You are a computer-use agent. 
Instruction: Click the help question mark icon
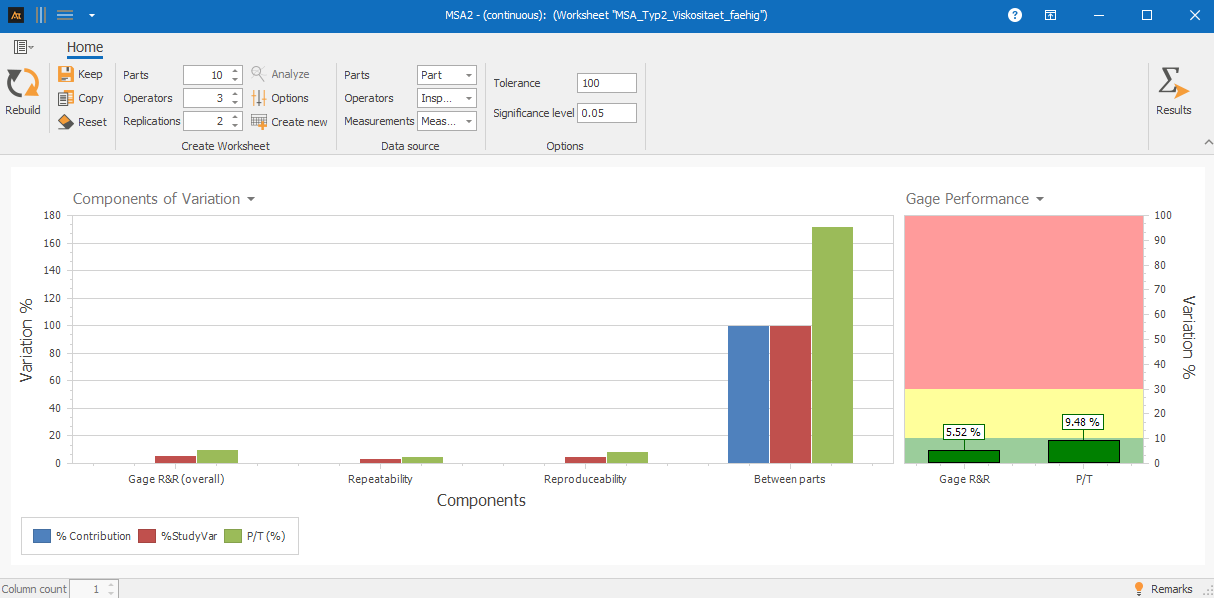[1015, 15]
